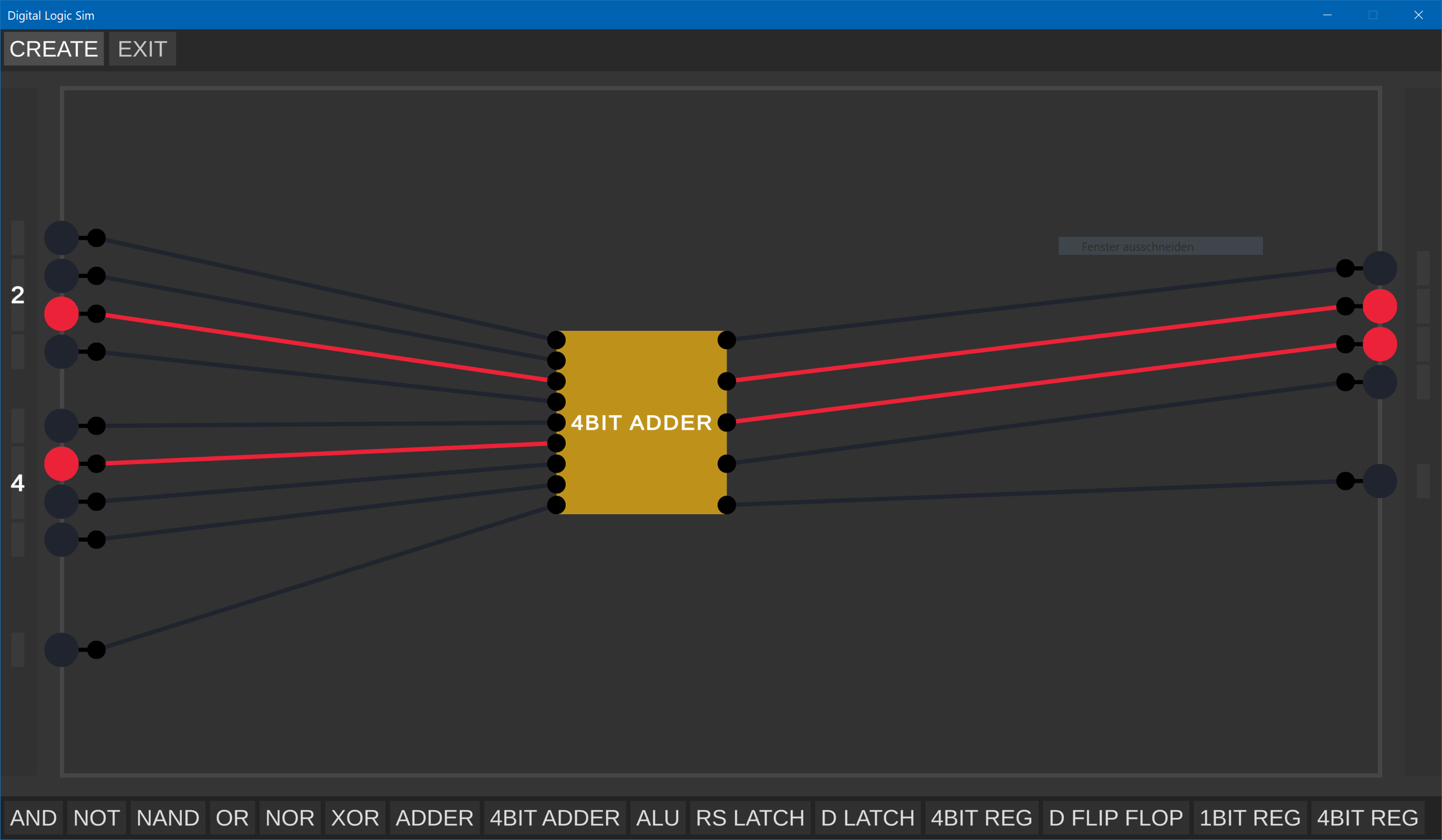The image size is (1442, 840).
Task: Open the CREATE menu
Action: (x=53, y=48)
